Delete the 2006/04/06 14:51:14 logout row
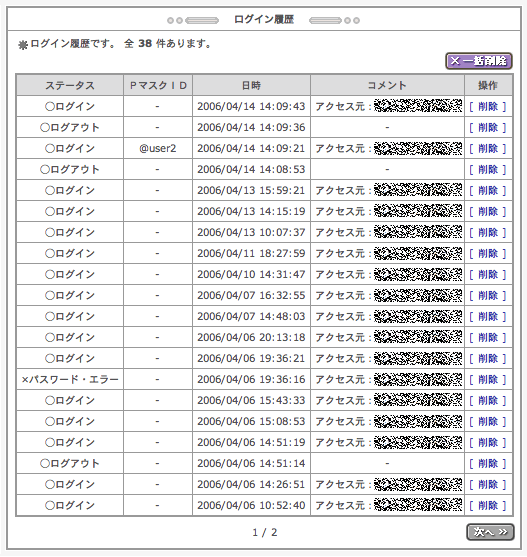This screenshot has height=557, width=527. (x=488, y=463)
